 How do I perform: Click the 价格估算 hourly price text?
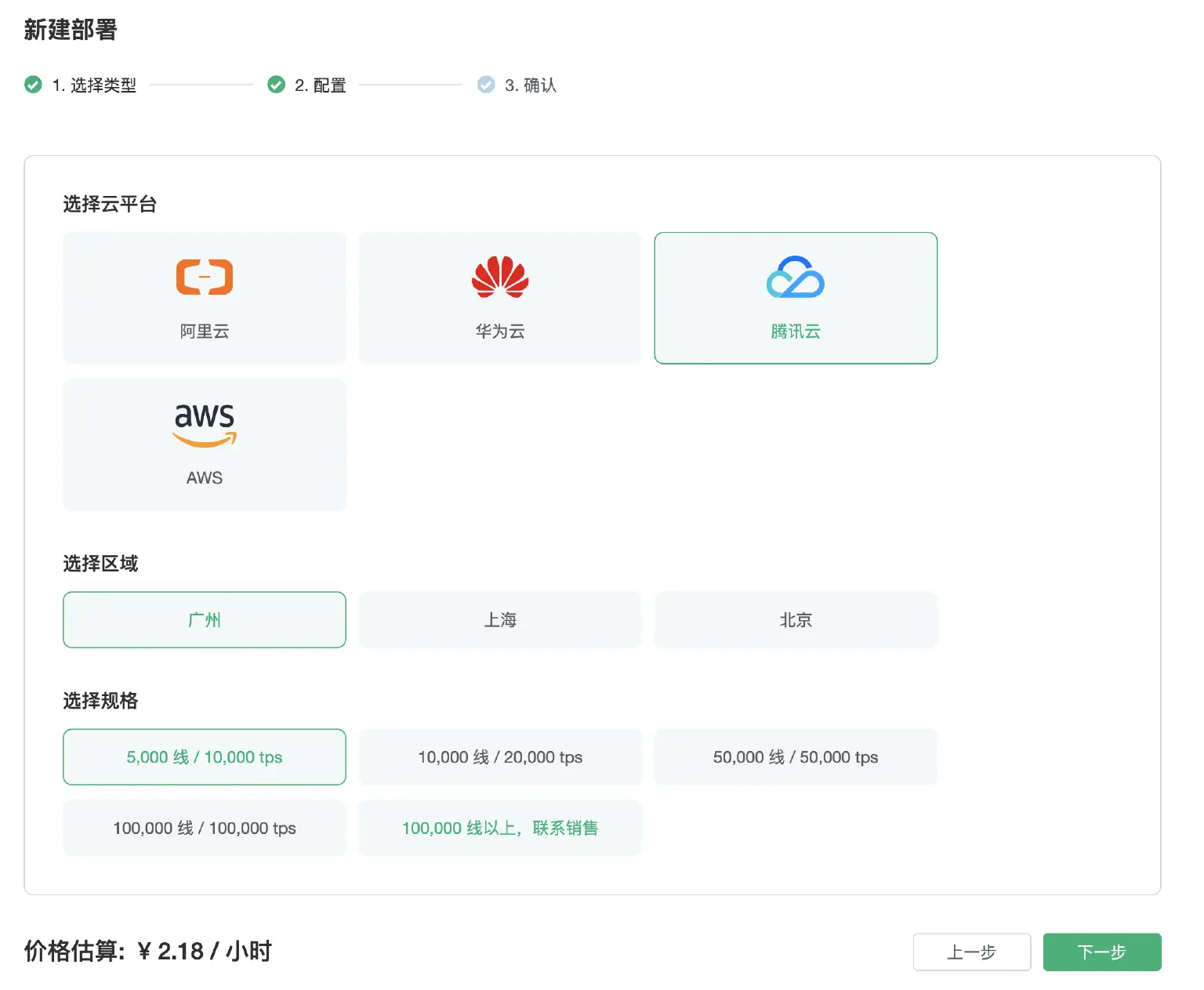tap(148, 952)
